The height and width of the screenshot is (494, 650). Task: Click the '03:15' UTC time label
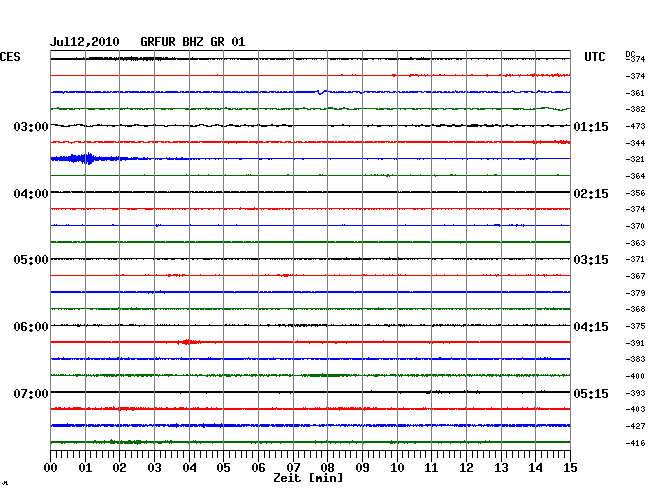591,260
